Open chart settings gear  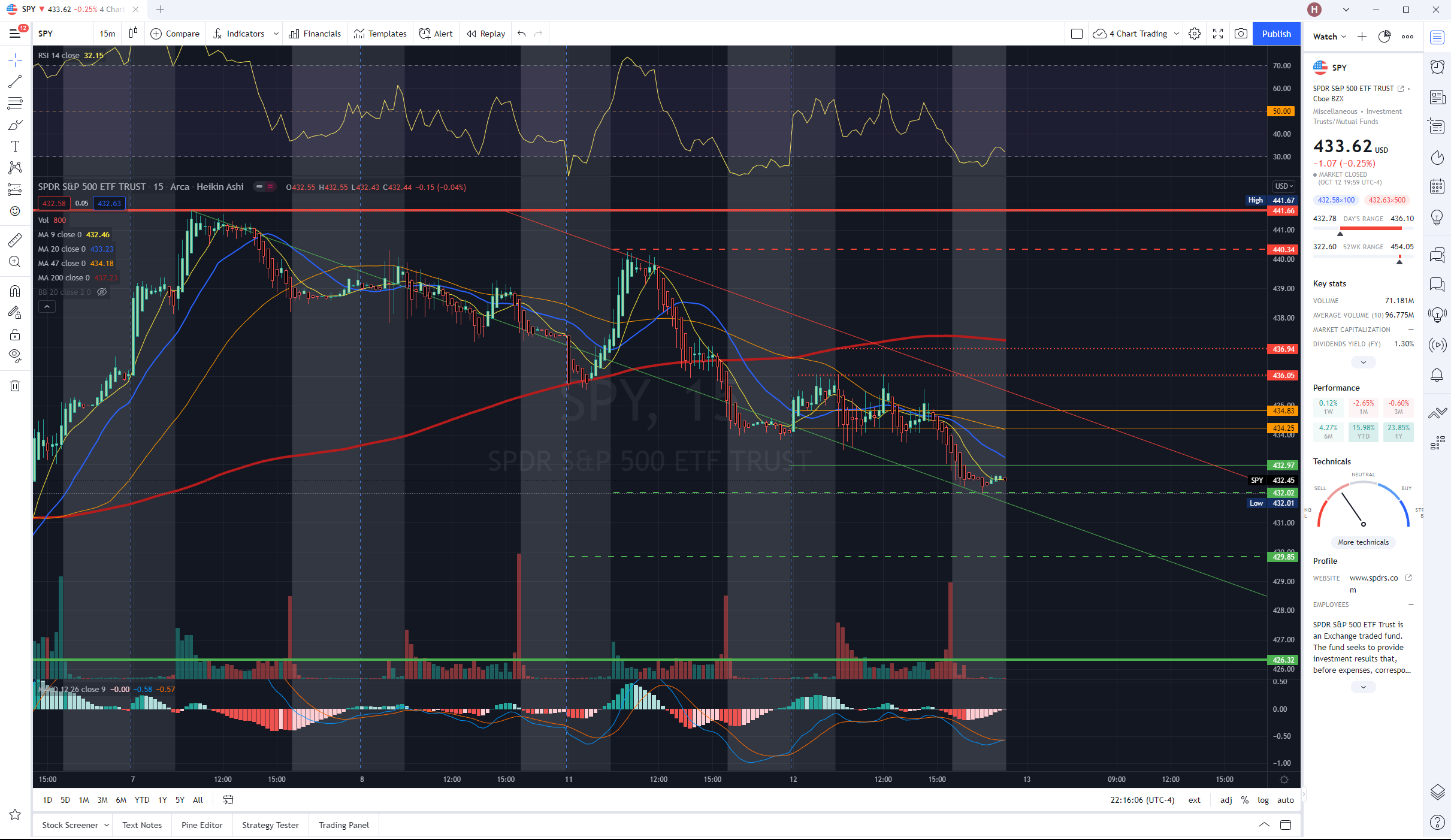pos(1195,34)
